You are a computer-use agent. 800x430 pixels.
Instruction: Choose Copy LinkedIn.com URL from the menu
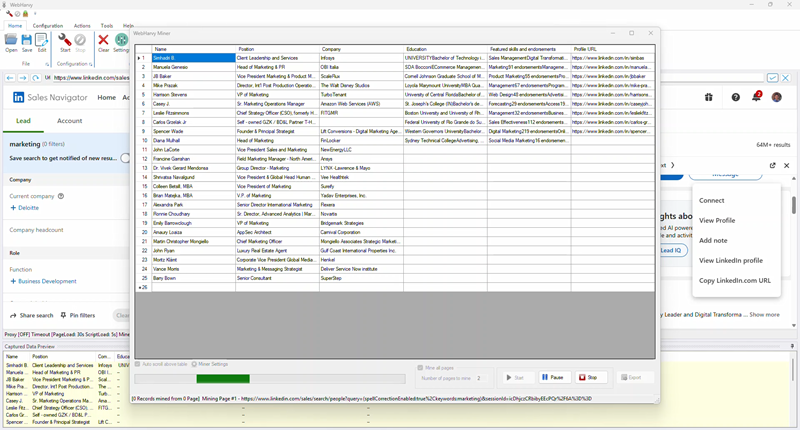click(x=736, y=281)
